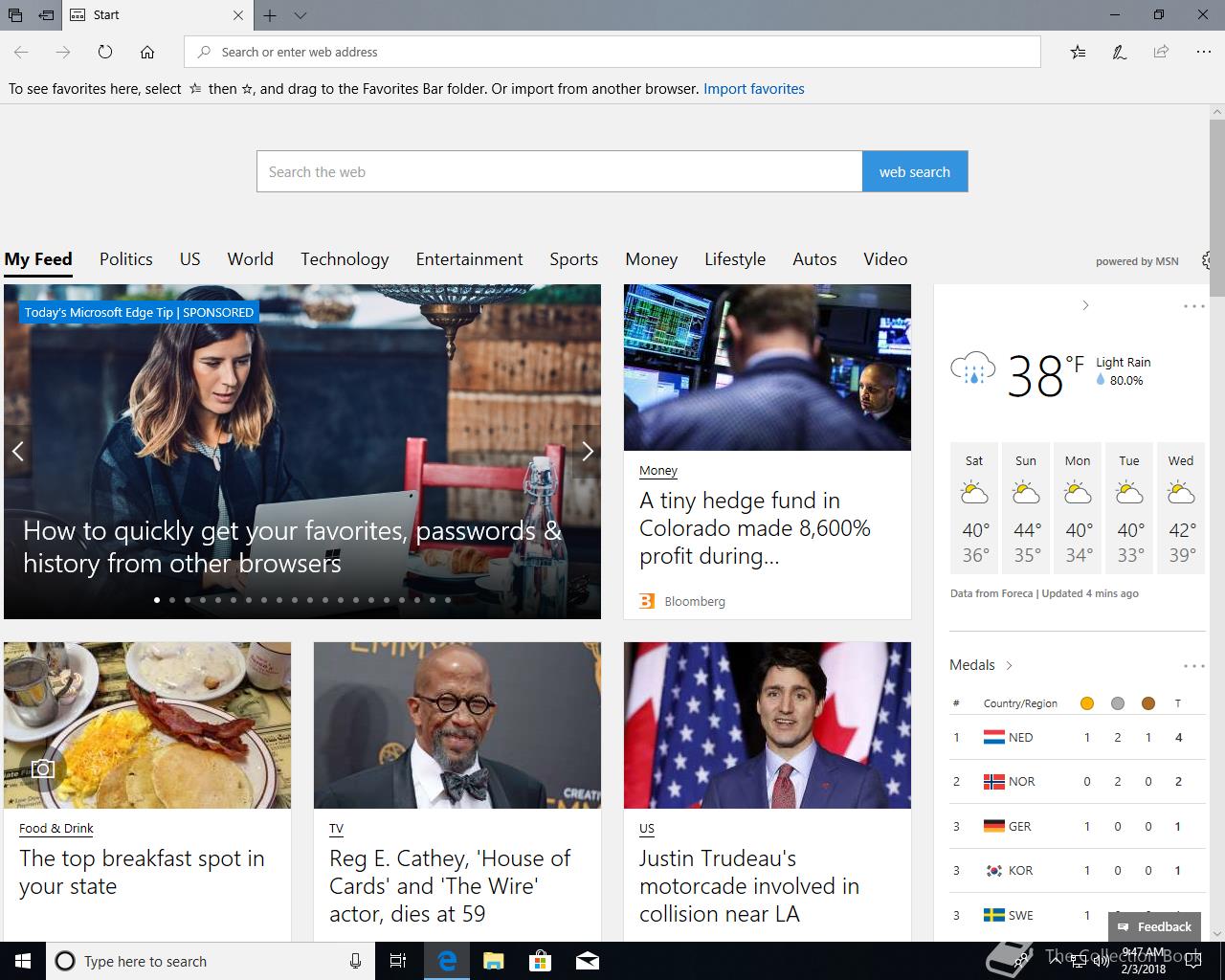Screen dimensions: 1225x980
Task: Open weather card options ellipsis
Action: [x=1193, y=306]
